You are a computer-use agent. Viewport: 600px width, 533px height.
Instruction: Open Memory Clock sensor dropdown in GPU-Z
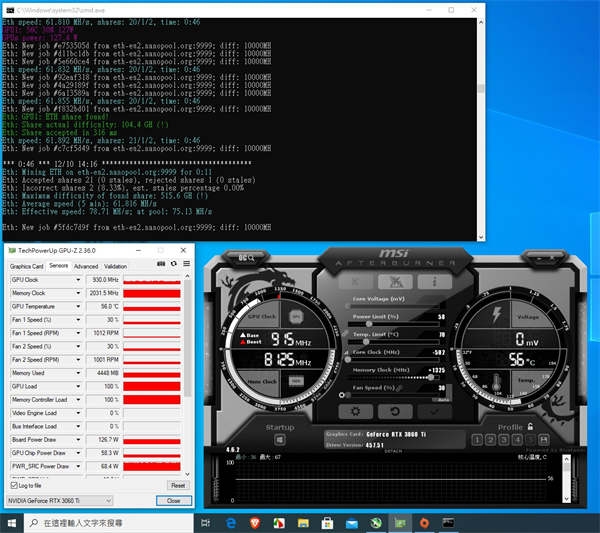click(x=78, y=293)
